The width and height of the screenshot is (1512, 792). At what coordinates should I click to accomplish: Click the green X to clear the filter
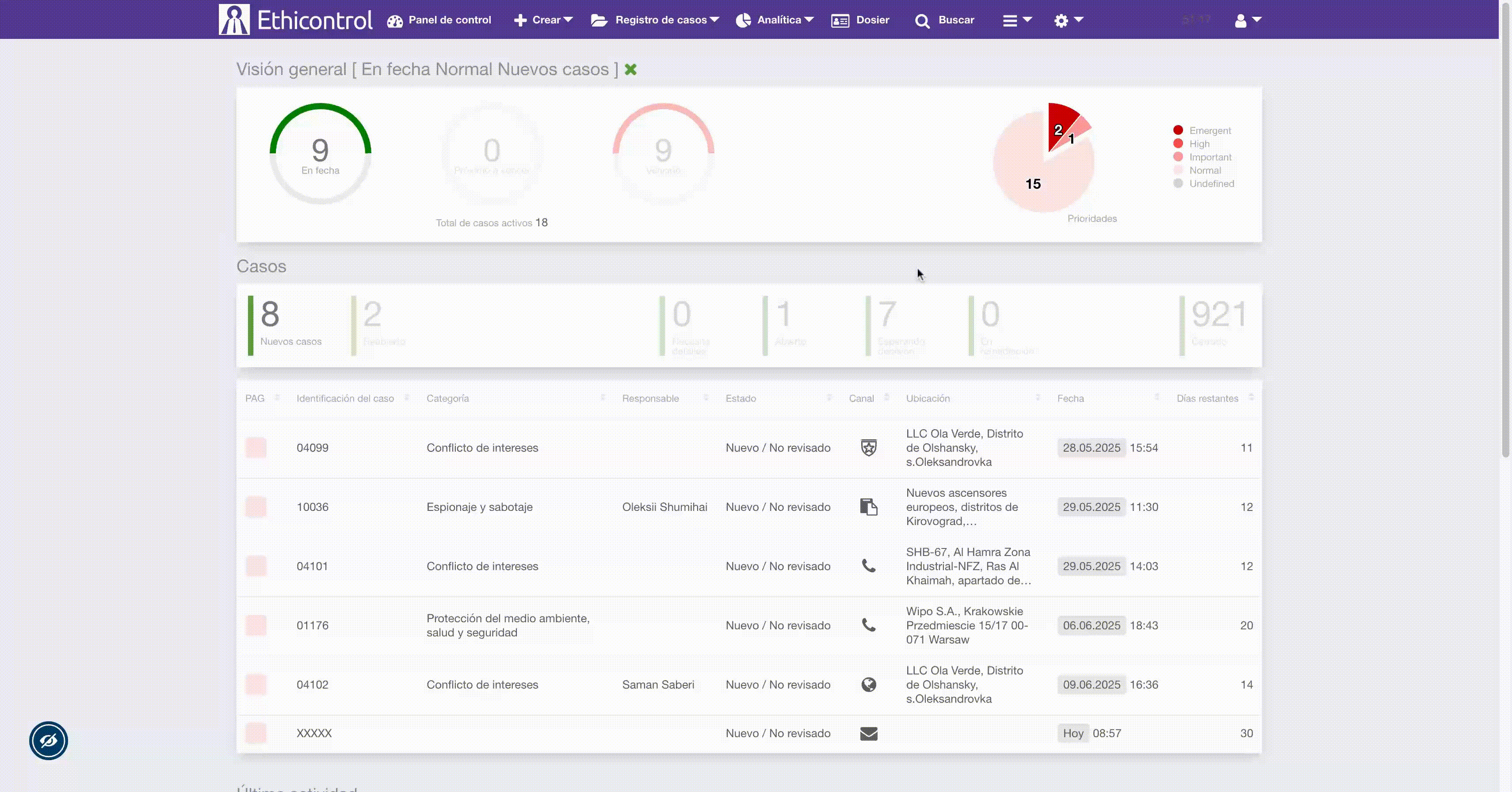tap(630, 69)
